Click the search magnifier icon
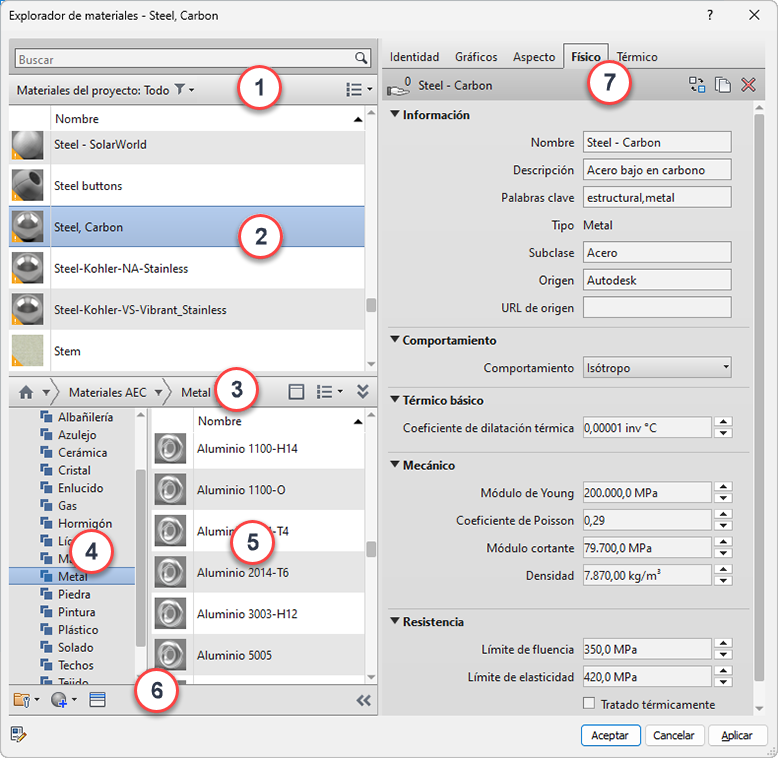The image size is (778, 758). point(361,59)
